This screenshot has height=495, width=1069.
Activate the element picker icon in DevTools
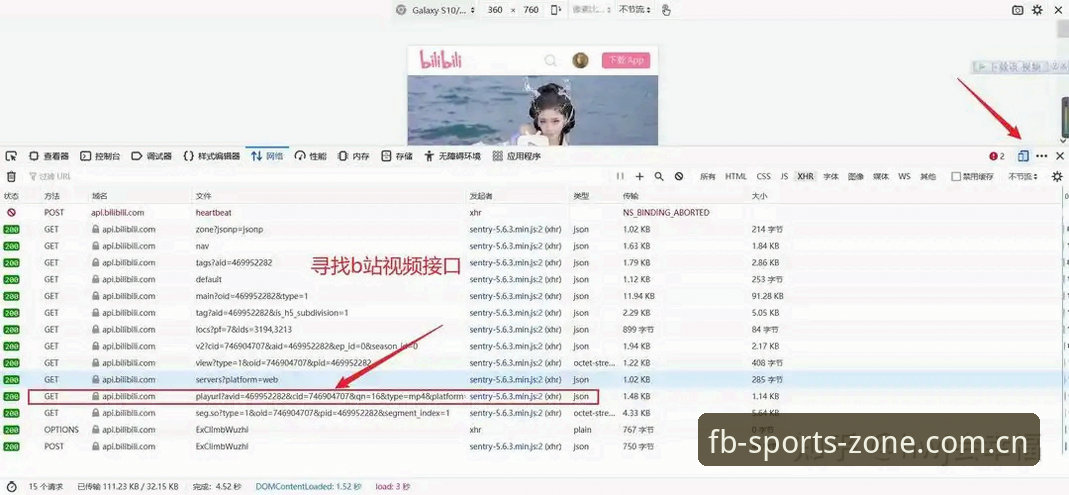11,156
